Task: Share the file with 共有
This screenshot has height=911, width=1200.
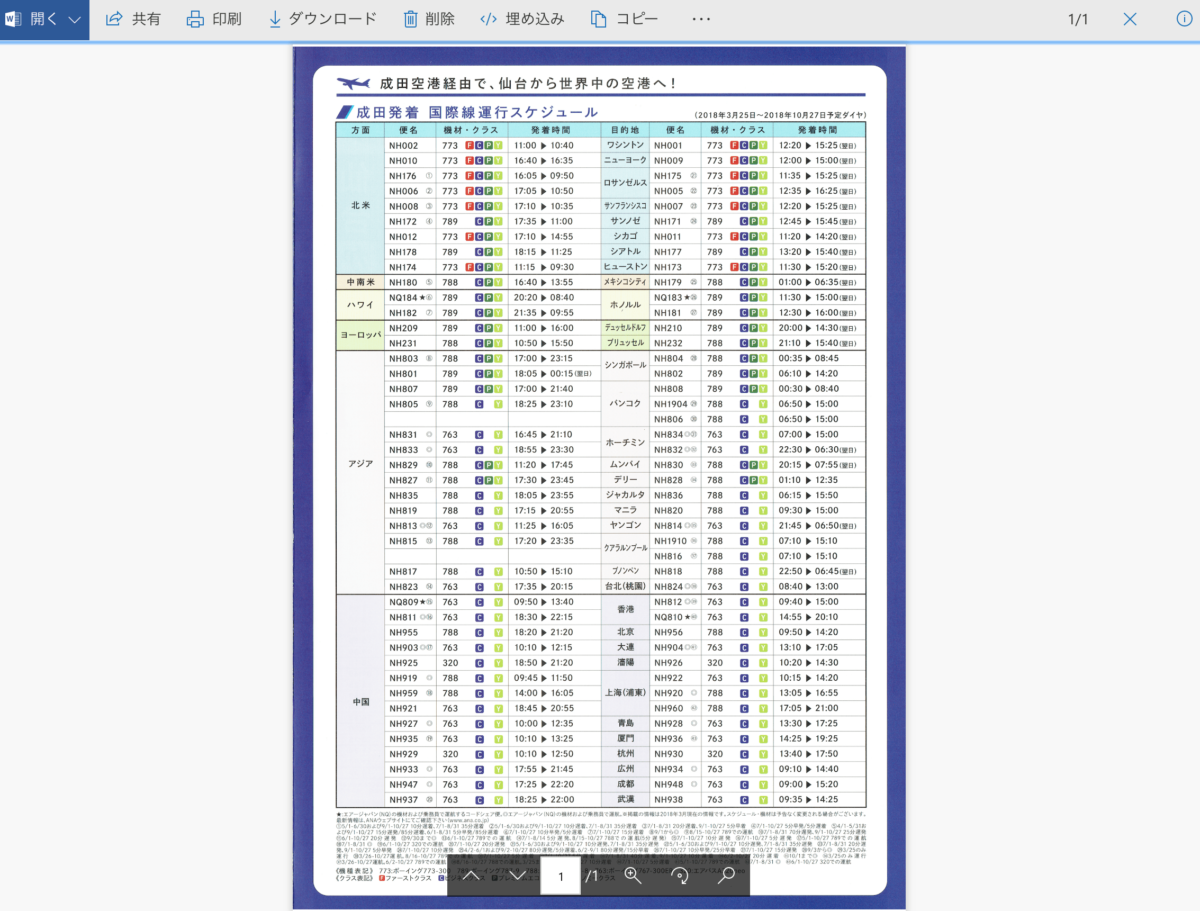Action: [133, 19]
